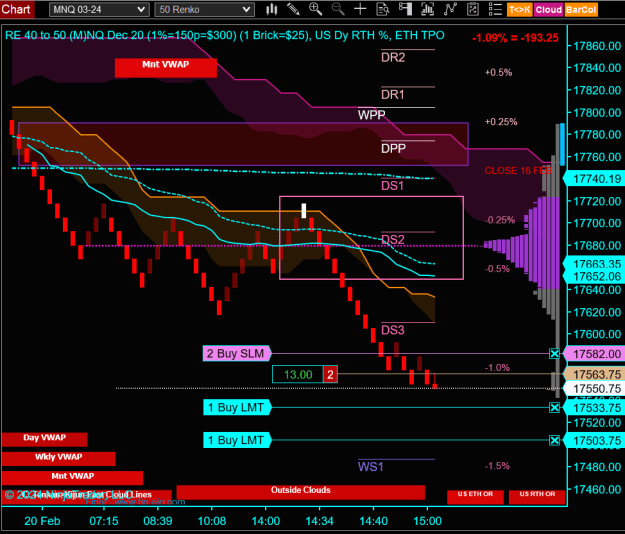This screenshot has width=625, height=534.
Task: Toggle the T<>K button
Action: point(520,10)
